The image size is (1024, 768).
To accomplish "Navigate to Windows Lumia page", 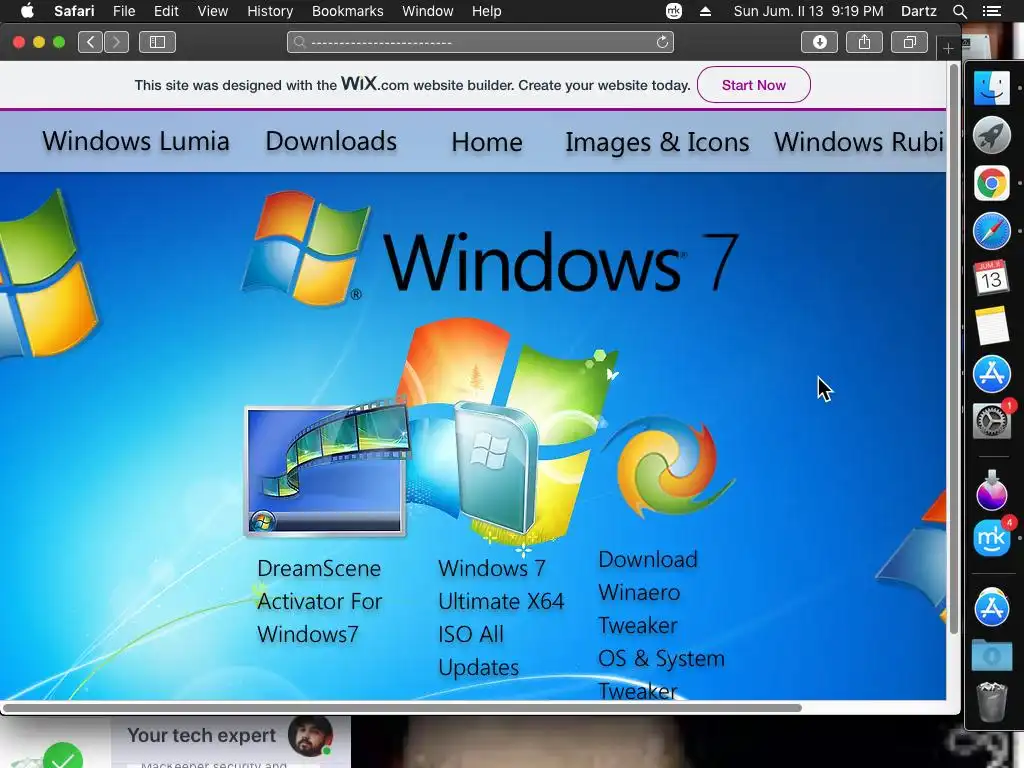I will (136, 141).
